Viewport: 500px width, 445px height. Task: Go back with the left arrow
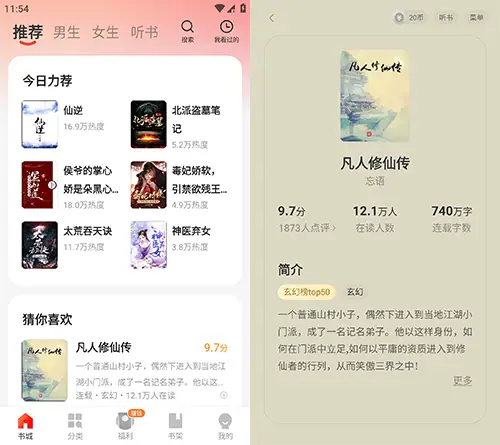[272, 18]
